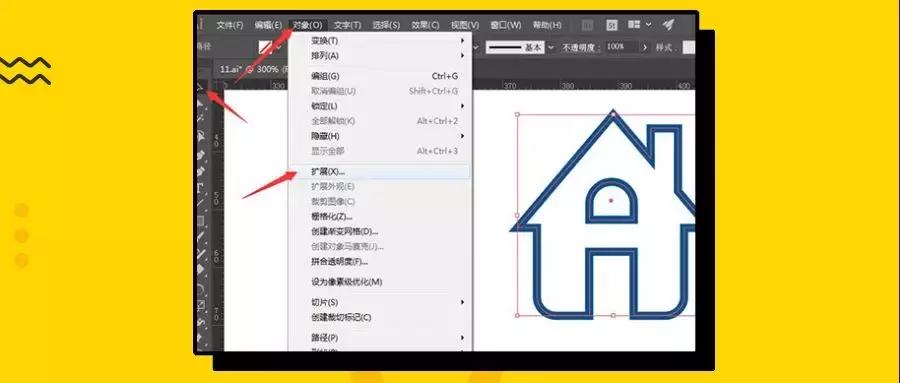The height and width of the screenshot is (383, 900).
Task: Expand the arrange documents dropdown arrow
Action: point(649,25)
